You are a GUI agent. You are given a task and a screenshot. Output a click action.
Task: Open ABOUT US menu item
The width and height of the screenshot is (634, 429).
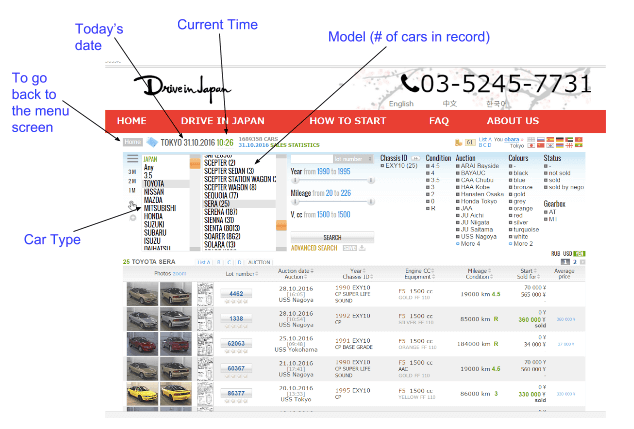513,120
